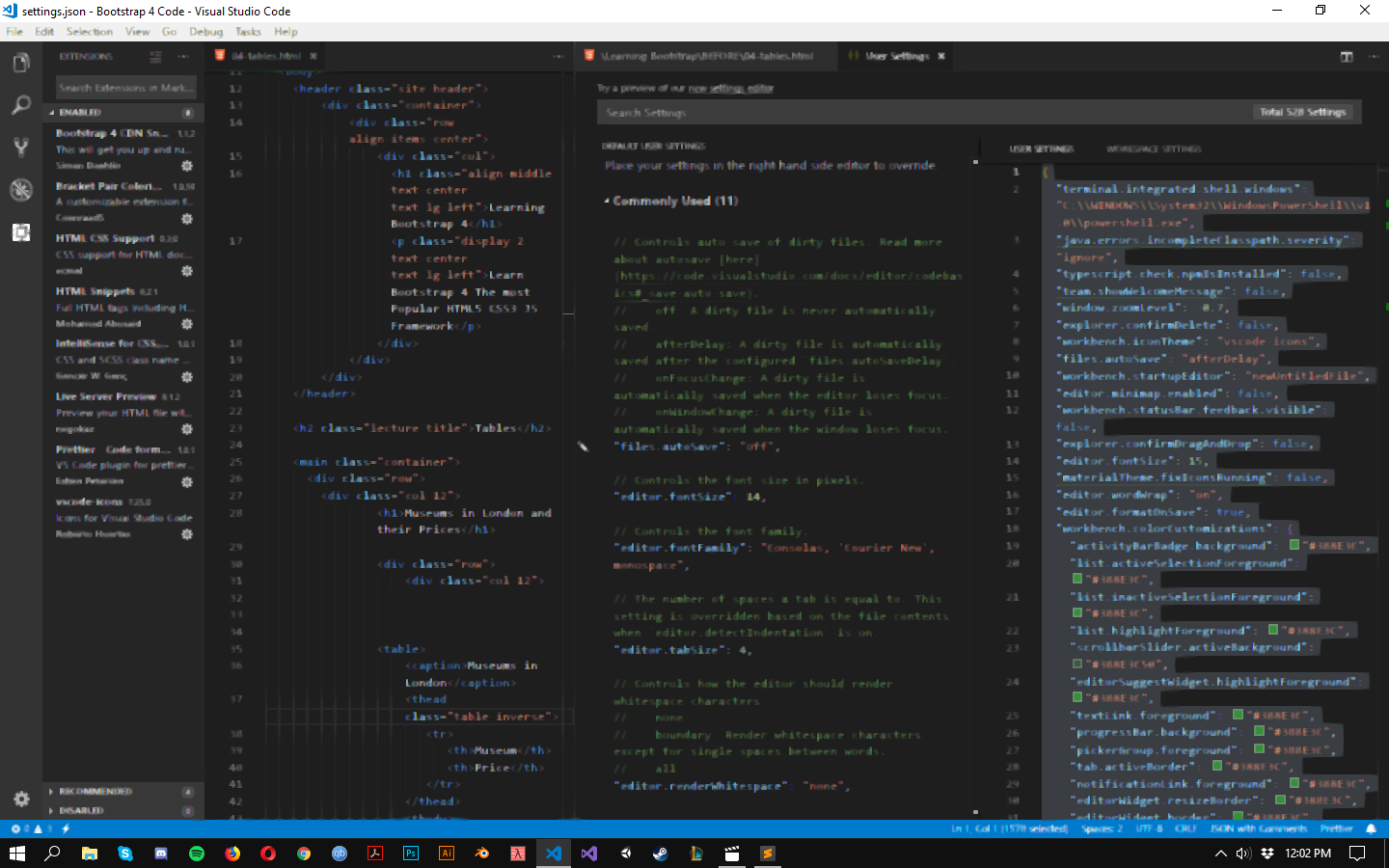The image size is (1389, 868).
Task: Open the File menu
Action: (14, 32)
